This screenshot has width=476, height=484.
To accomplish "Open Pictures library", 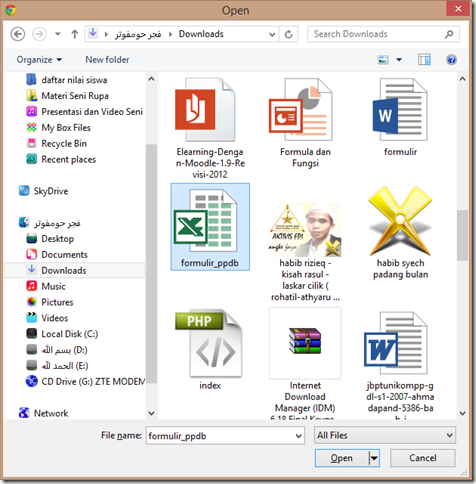I will tap(50, 302).
